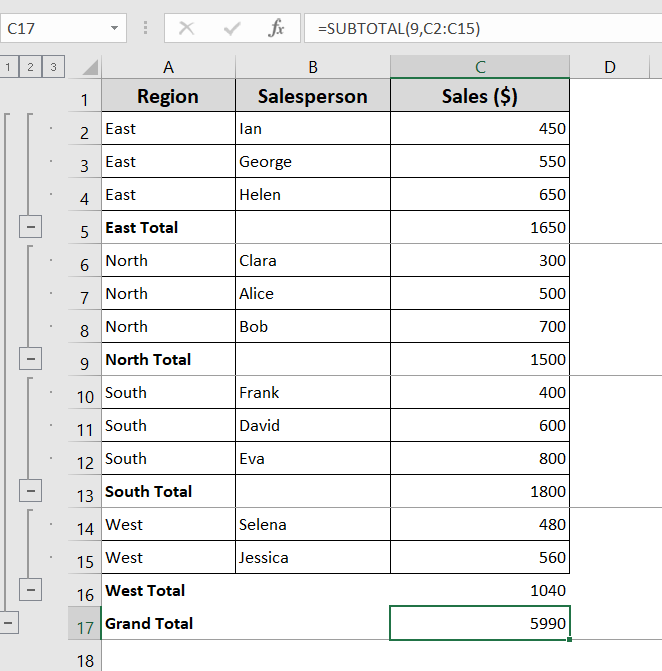Viewport: 662px width, 671px height.
Task: Click the cell containing Jessica
Action: (x=313, y=557)
